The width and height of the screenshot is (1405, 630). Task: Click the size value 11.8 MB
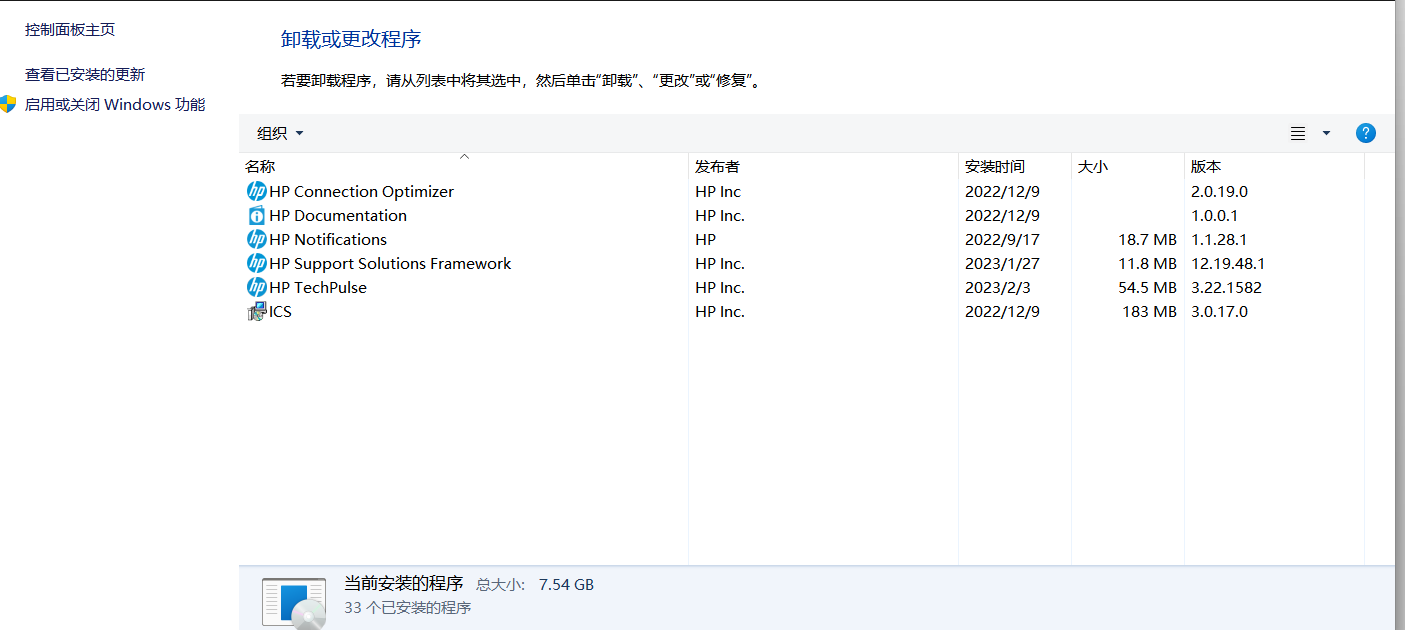(1147, 263)
